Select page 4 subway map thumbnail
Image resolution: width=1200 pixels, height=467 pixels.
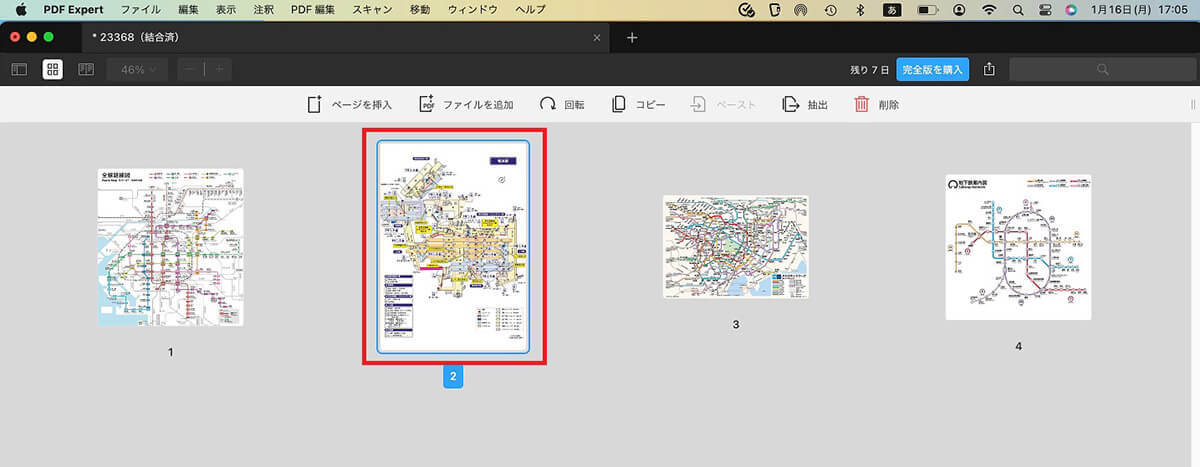pyautogui.click(x=1018, y=247)
